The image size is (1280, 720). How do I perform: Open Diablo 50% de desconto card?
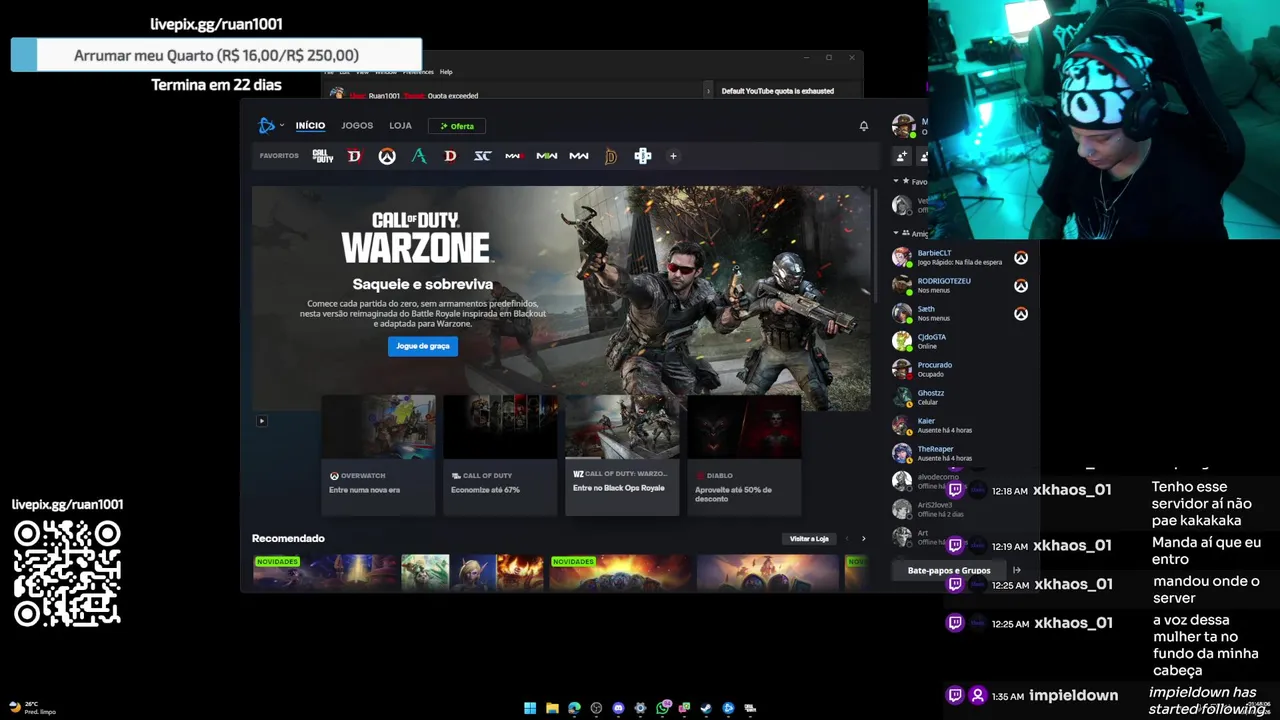click(x=744, y=455)
